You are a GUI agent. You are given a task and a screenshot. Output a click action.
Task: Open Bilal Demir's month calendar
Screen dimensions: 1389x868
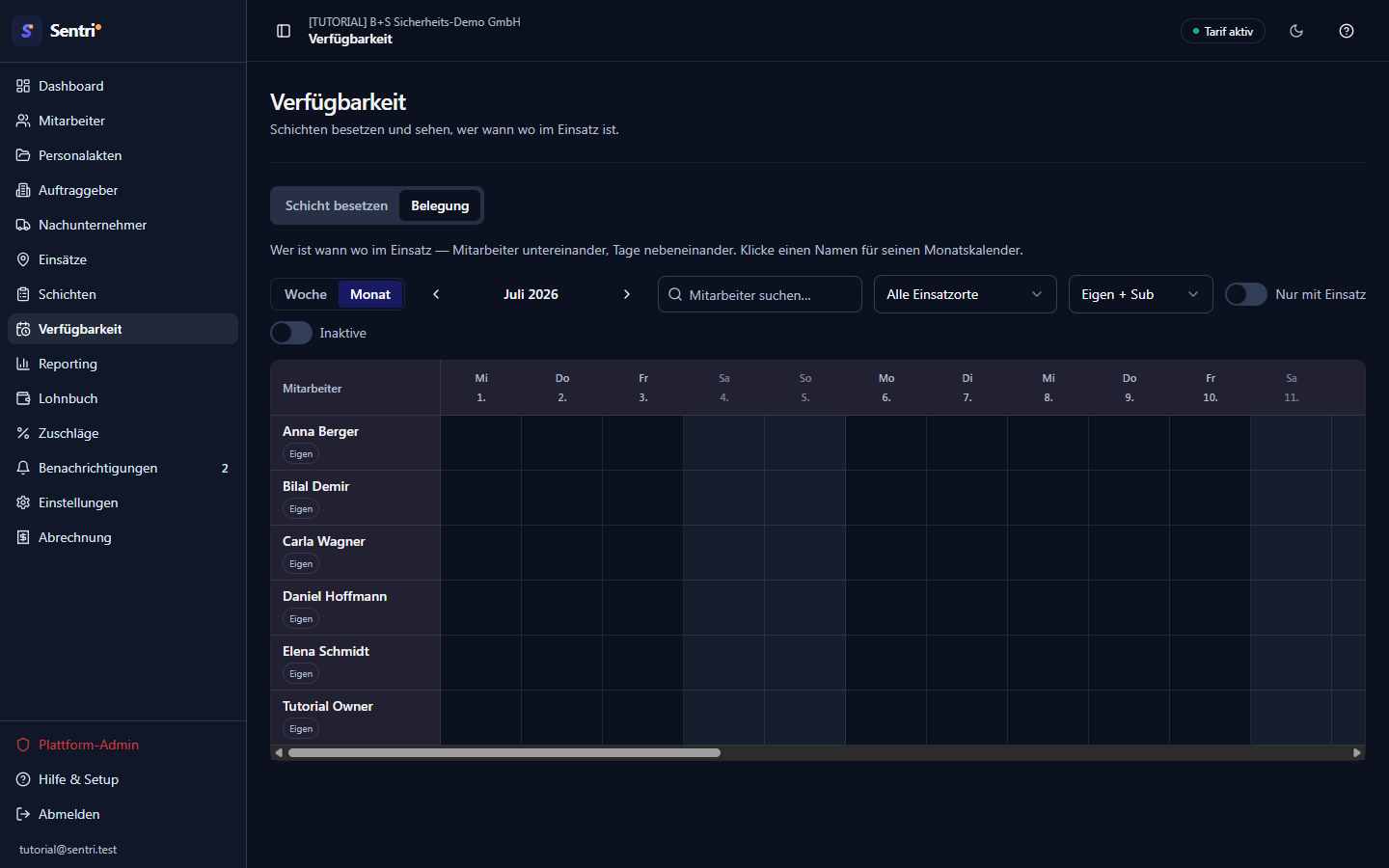pos(315,486)
